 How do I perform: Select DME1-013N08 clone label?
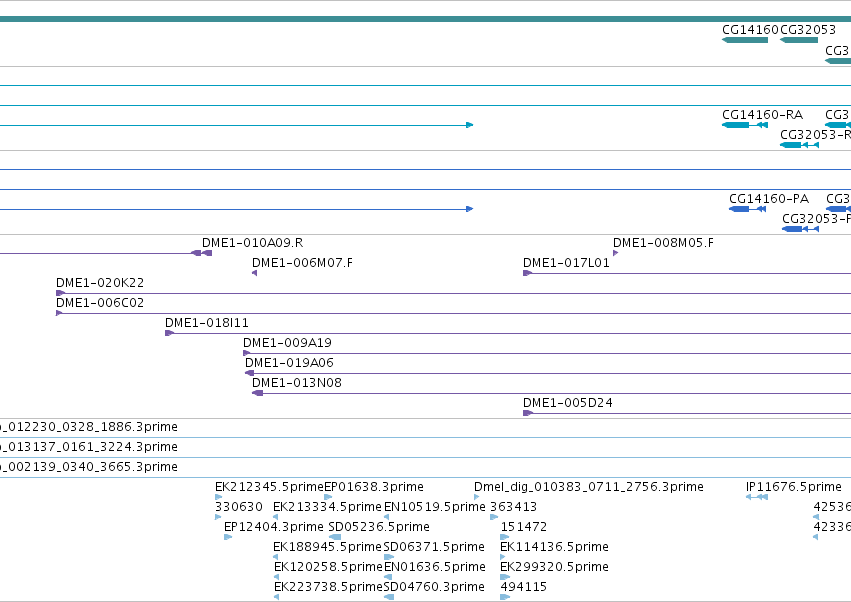point(297,383)
